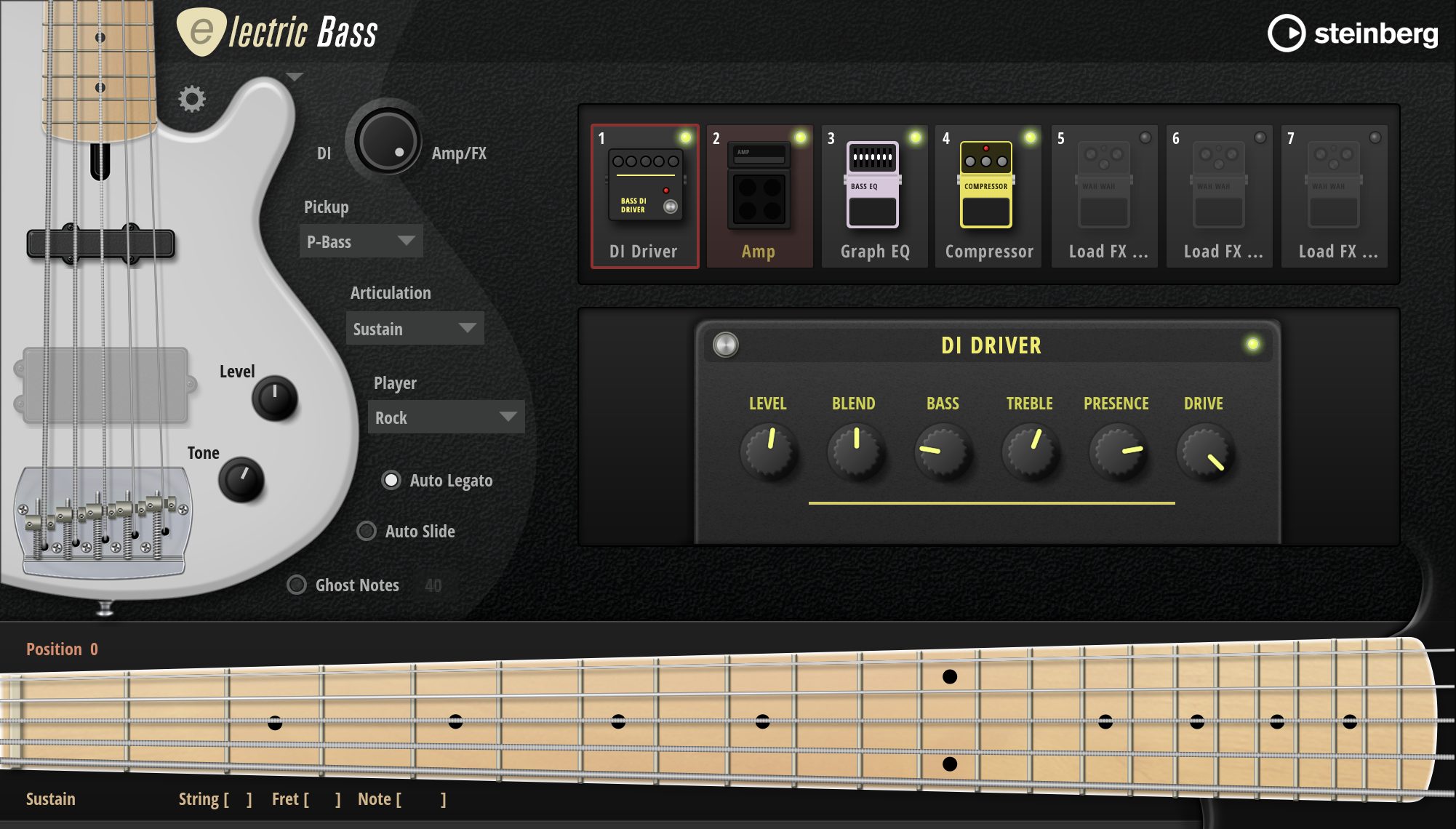Click the round button beside DI DRIVER title
The image size is (1456, 829).
725,345
